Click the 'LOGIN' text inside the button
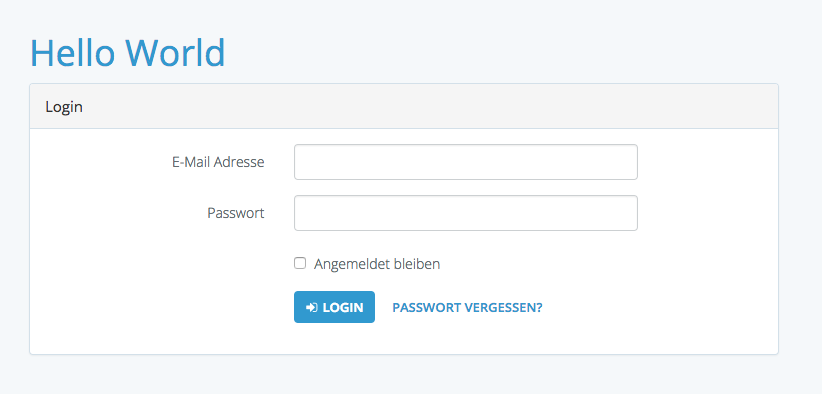This screenshot has width=822, height=394. (x=343, y=308)
